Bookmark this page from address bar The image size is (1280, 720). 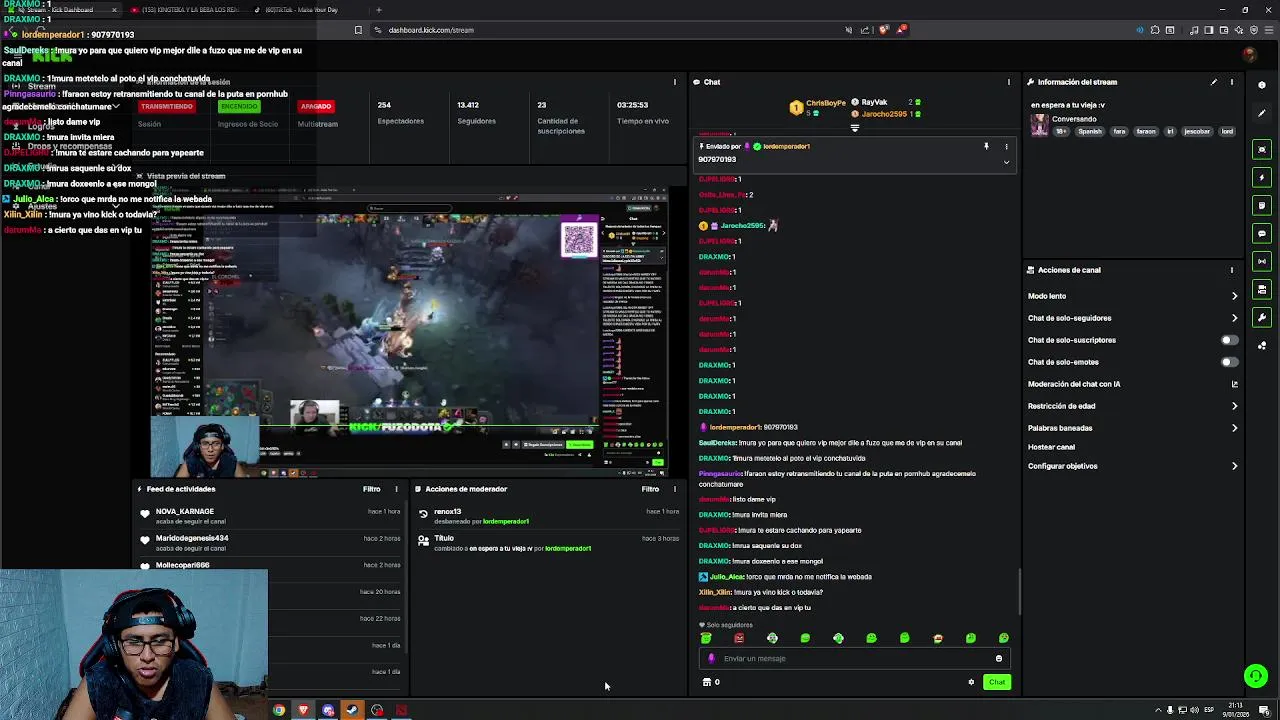pyautogui.click(x=358, y=30)
